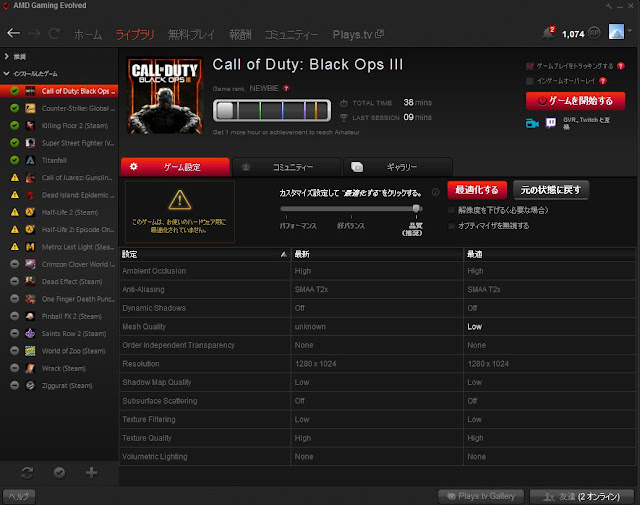The width and height of the screenshot is (640, 505).
Task: Click the RP reward points coin
Action: [594, 33]
